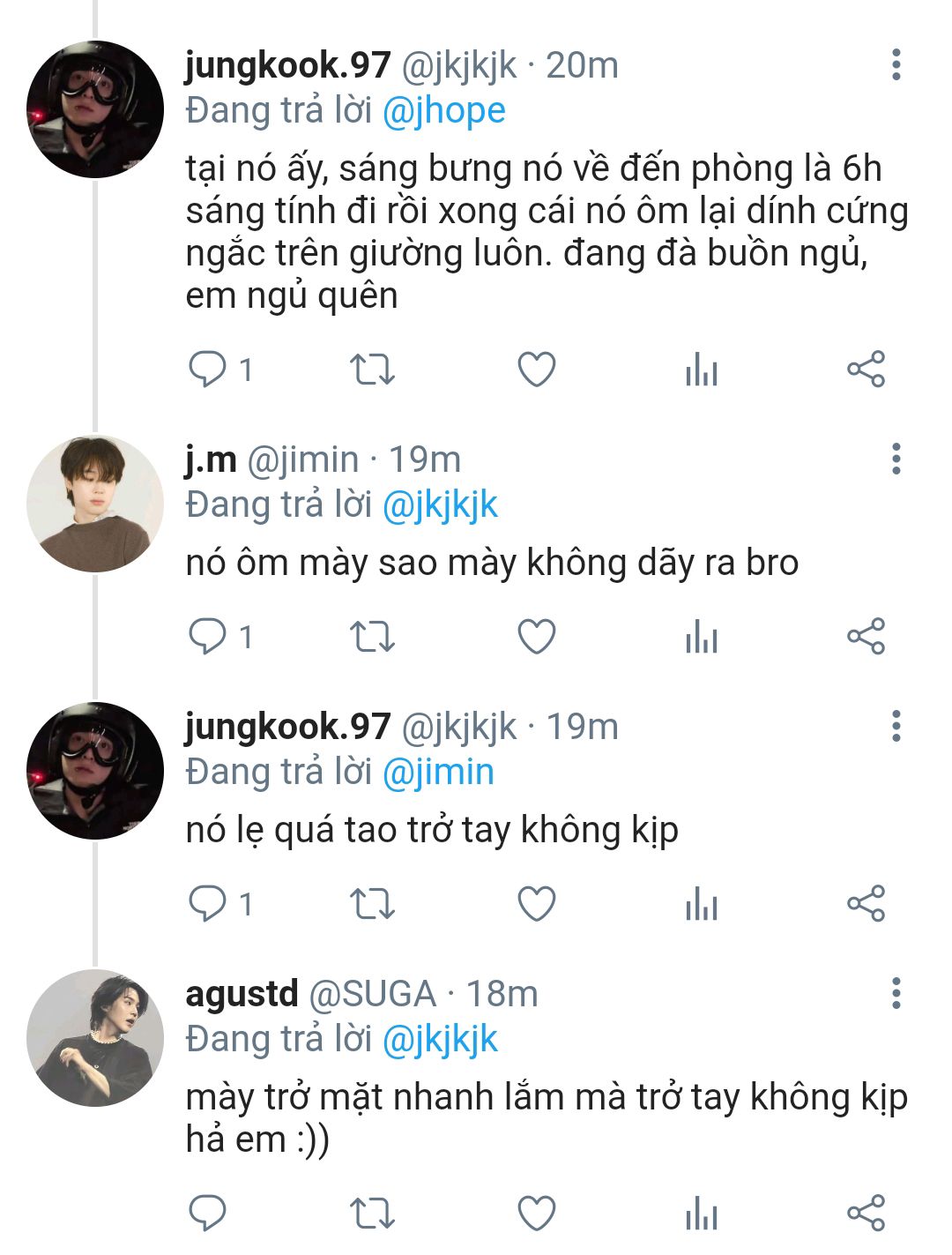
Task: Reply to agustd's tweet
Action: [x=208, y=1214]
